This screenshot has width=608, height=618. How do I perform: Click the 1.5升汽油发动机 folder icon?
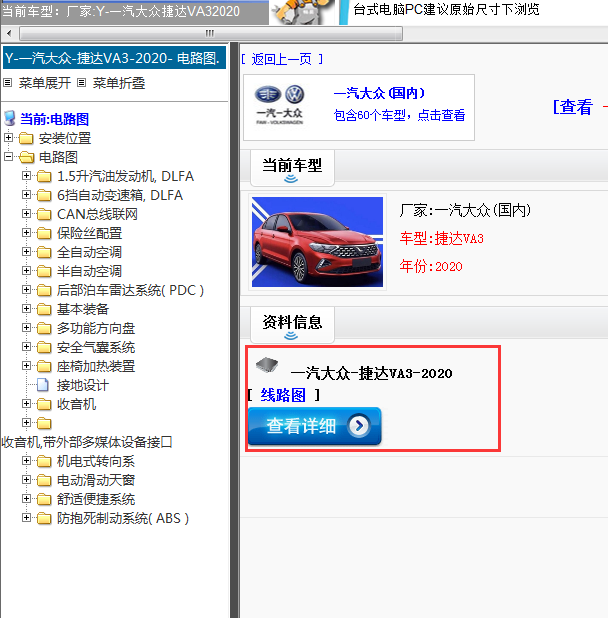44,176
